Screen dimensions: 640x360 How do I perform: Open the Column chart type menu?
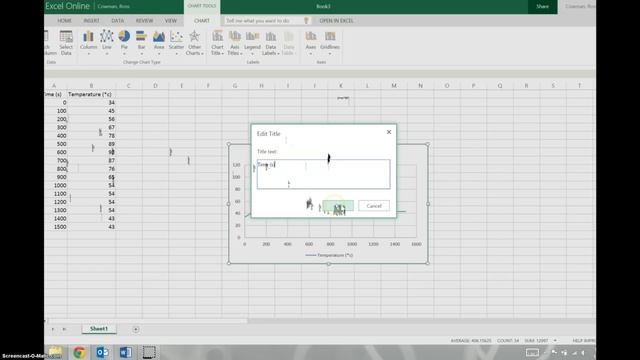88,42
